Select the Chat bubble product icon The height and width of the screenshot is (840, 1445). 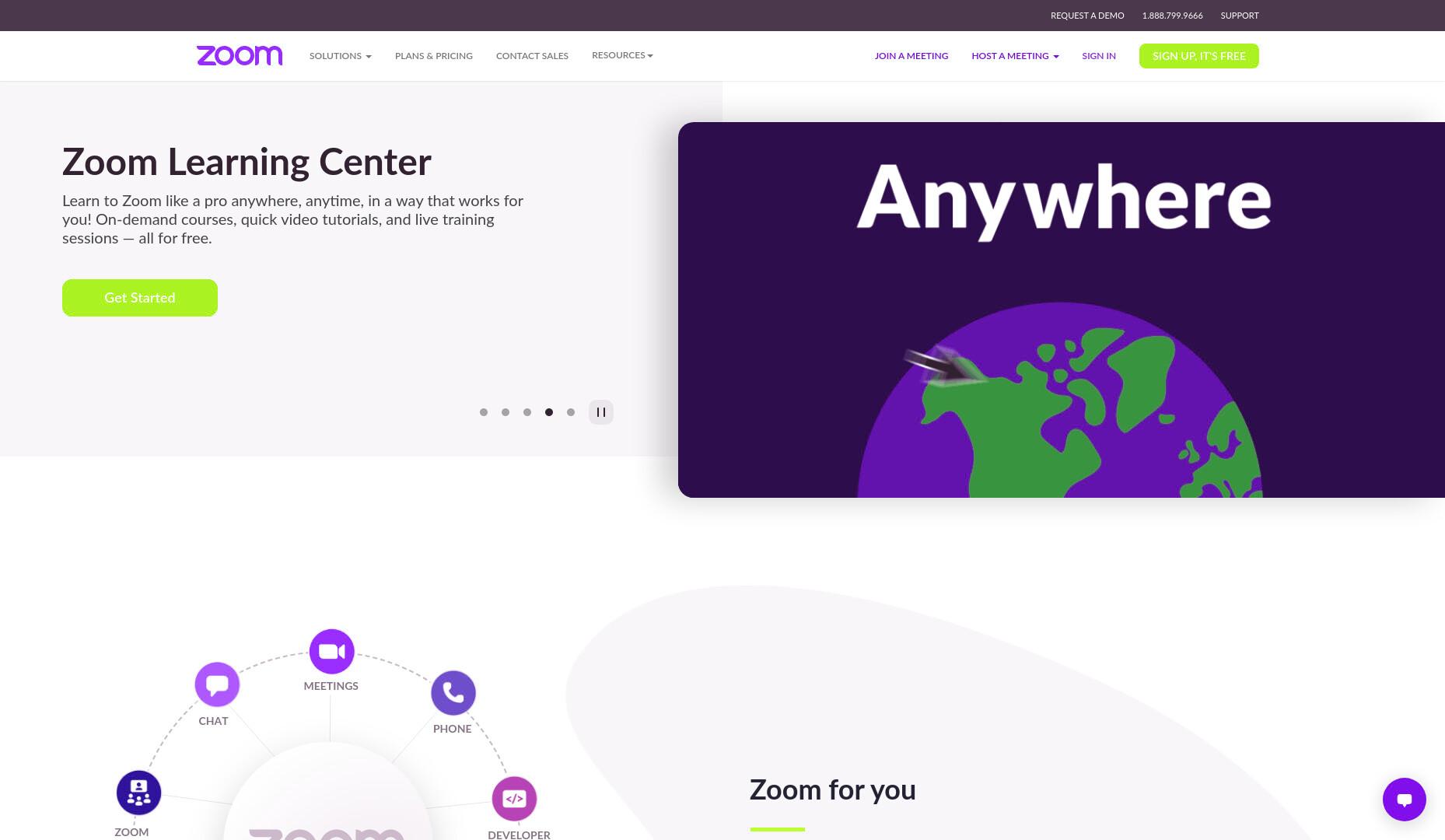click(x=217, y=684)
